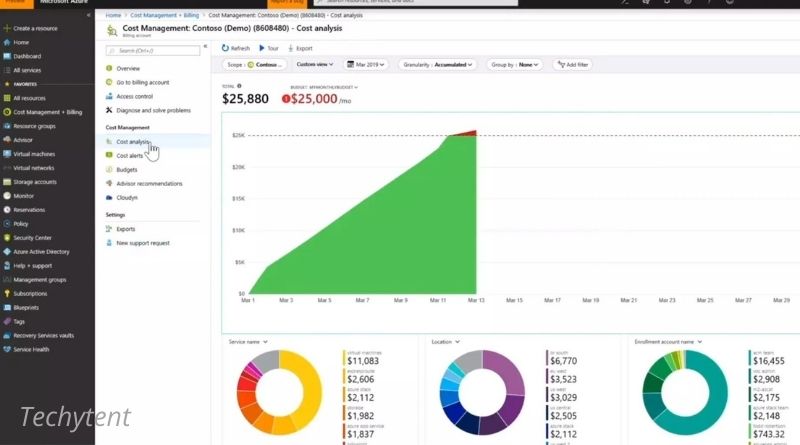Open Home from the left sidebar
Image resolution: width=800 pixels, height=445 pixels.
pos(20,42)
